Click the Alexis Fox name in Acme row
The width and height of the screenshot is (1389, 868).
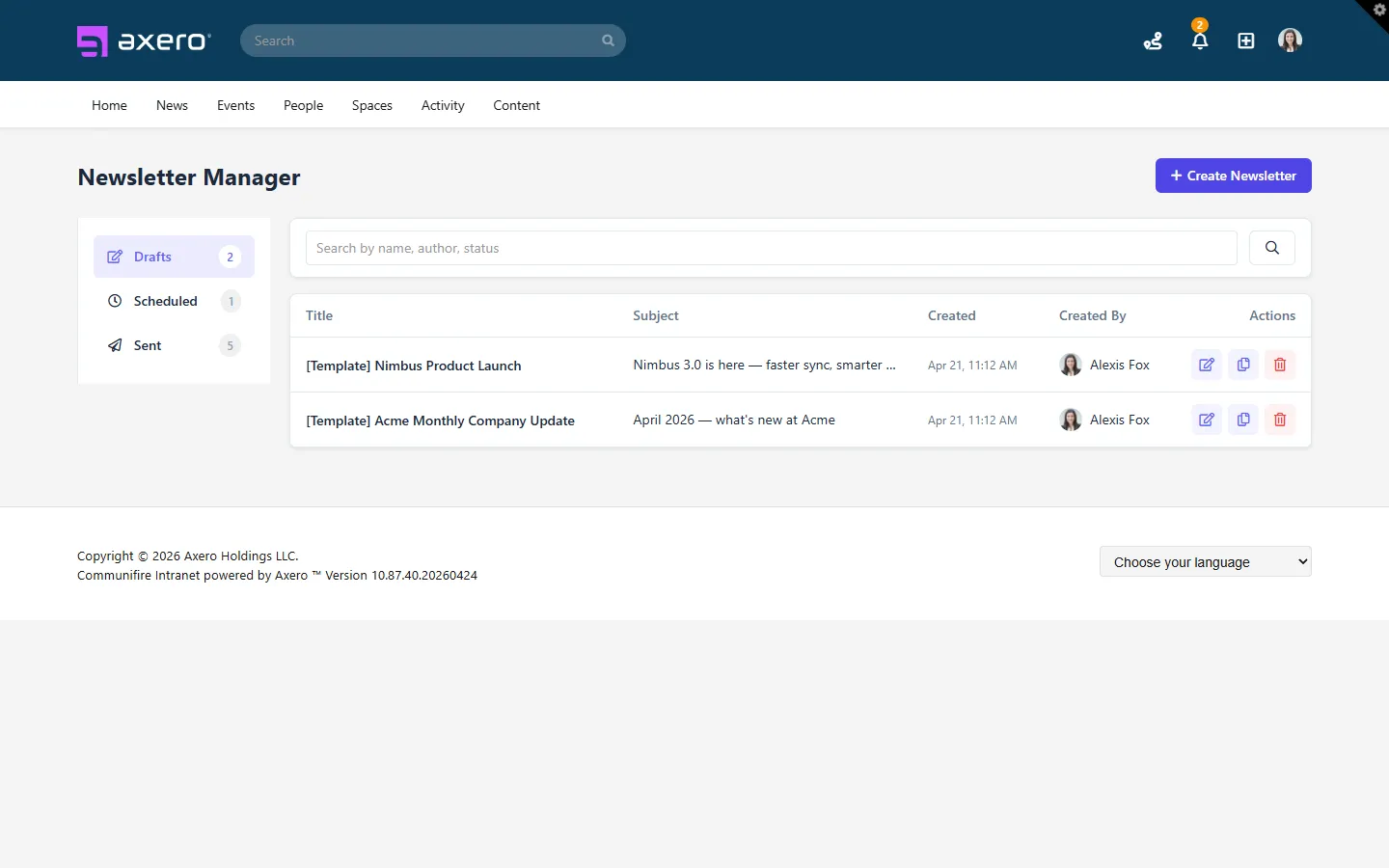click(1120, 420)
